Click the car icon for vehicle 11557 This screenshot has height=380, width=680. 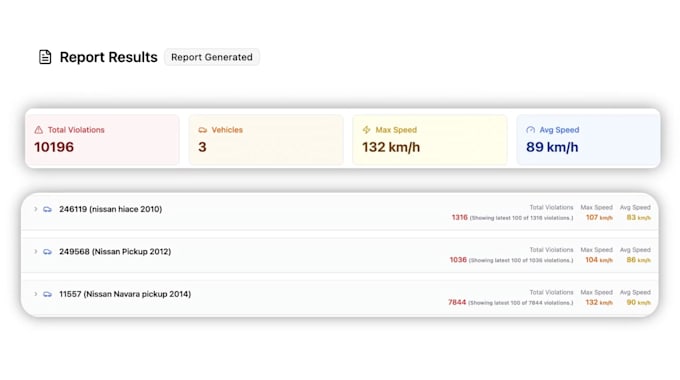[x=47, y=294]
